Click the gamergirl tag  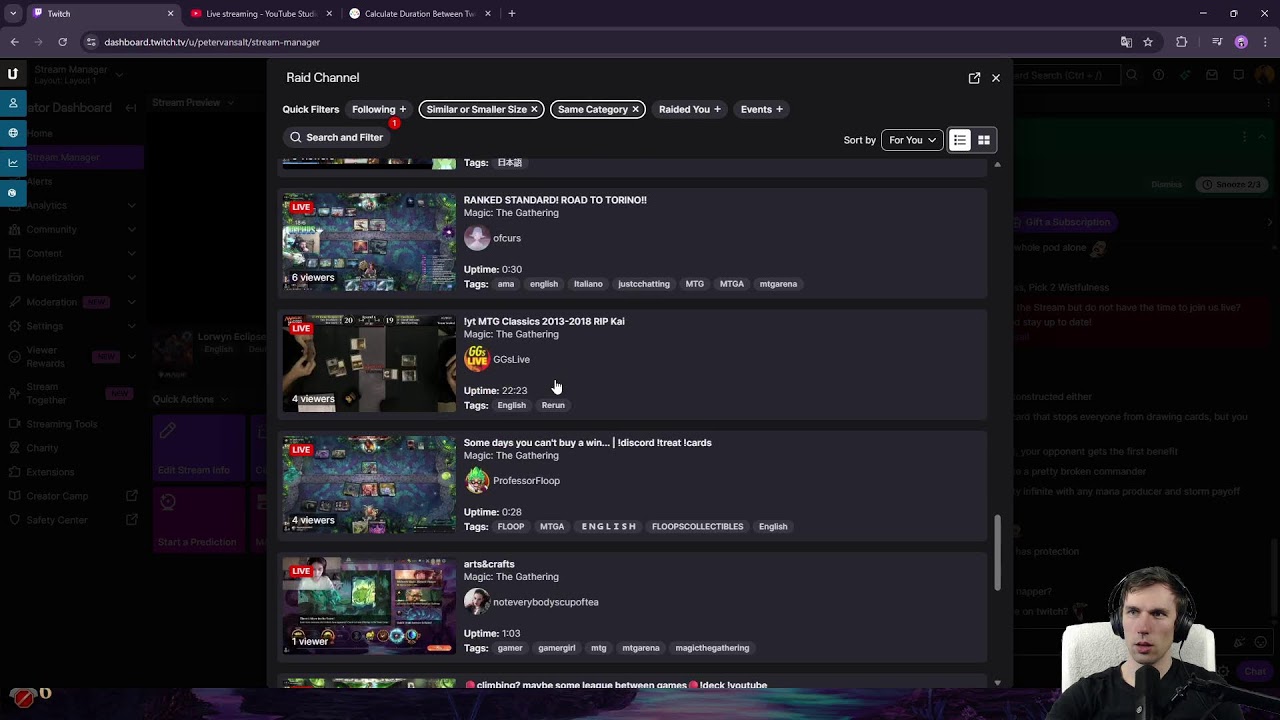[x=557, y=648]
